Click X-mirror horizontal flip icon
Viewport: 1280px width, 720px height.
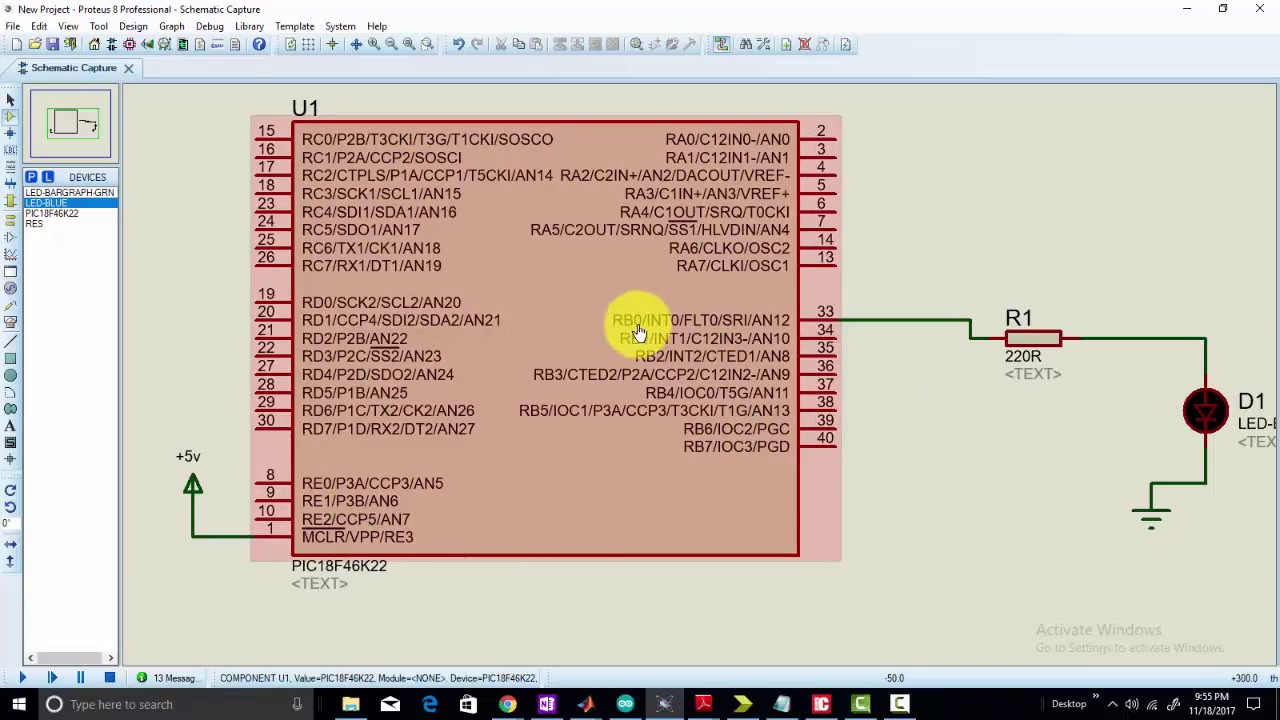click(x=10, y=544)
